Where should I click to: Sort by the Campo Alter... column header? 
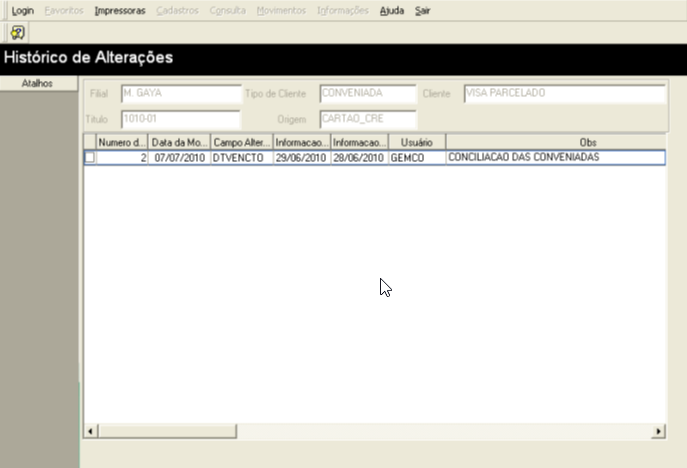(x=242, y=142)
